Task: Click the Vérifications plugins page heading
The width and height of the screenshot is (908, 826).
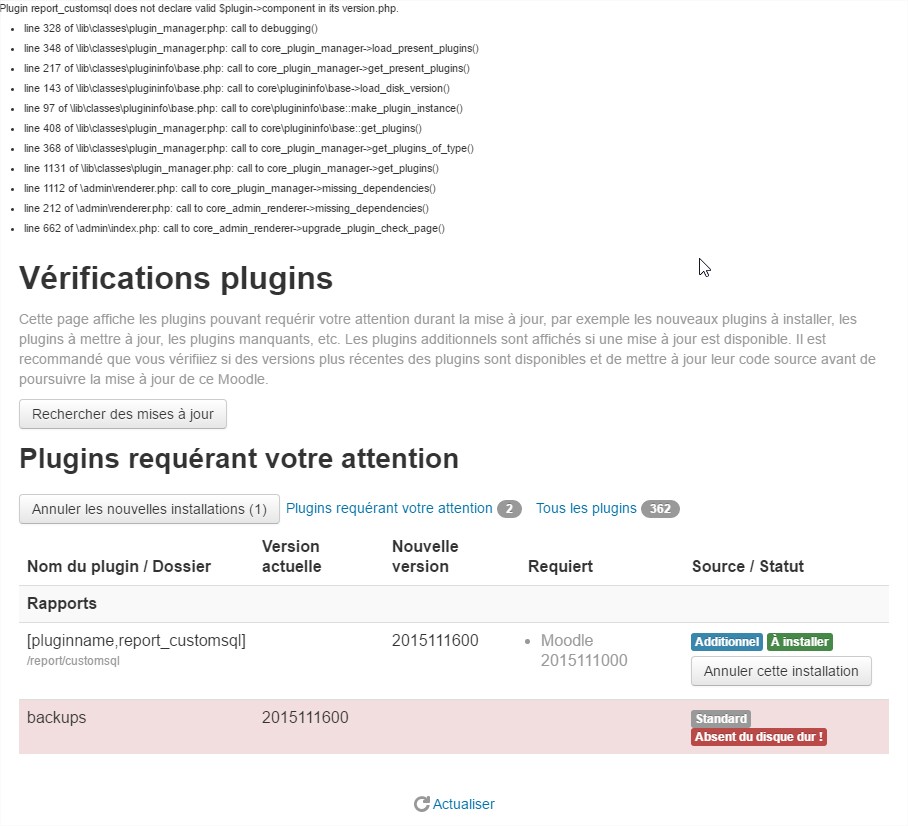Action: click(176, 278)
